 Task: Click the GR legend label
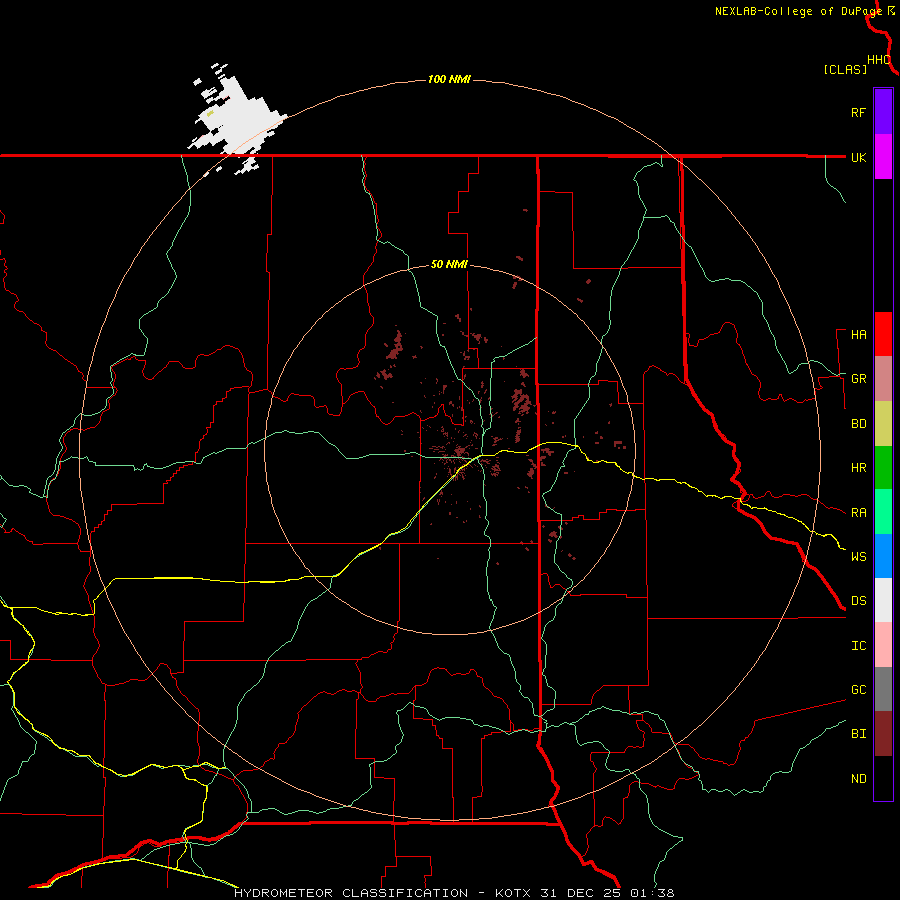[858, 379]
